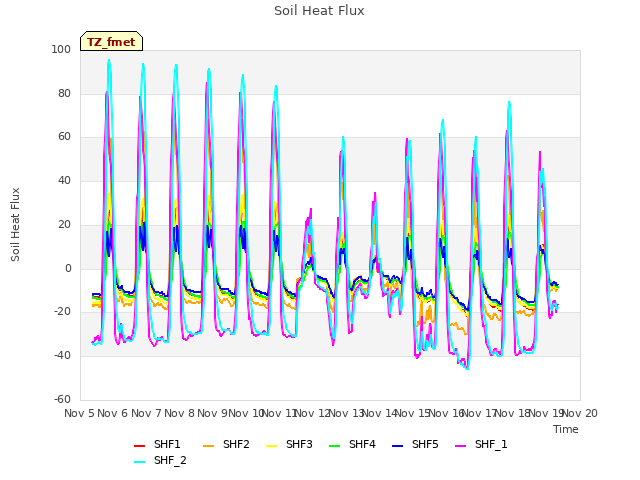Click the -20 y-axis tick label
Viewport: 640px width, 480px height.
tap(62, 312)
